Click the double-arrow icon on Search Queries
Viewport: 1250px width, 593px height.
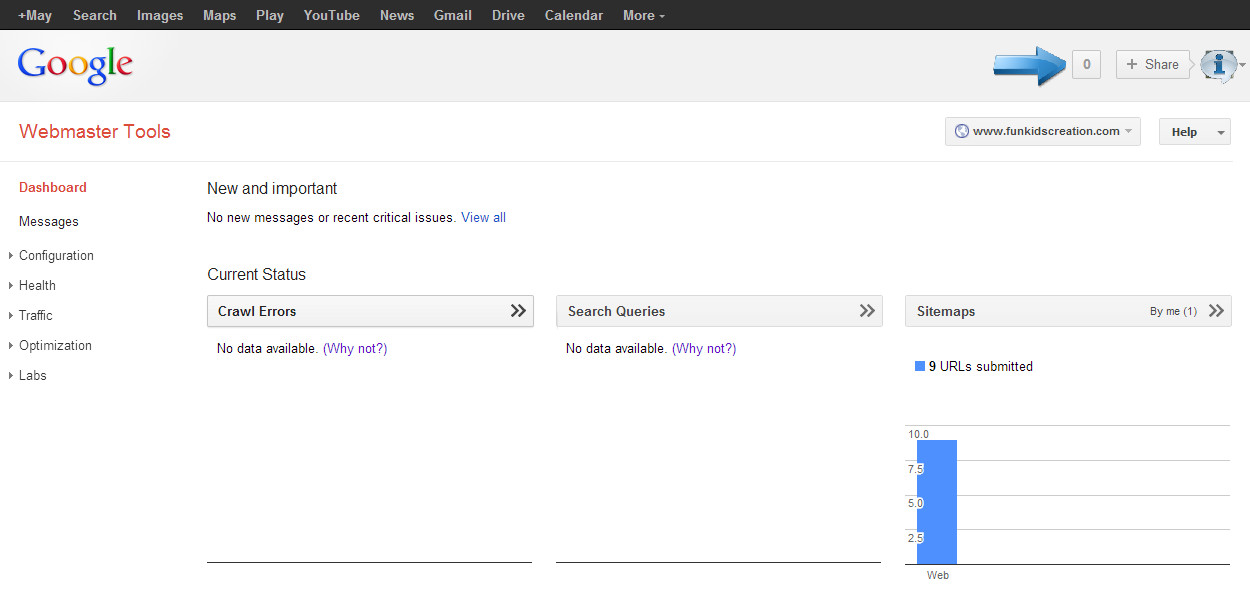(867, 311)
